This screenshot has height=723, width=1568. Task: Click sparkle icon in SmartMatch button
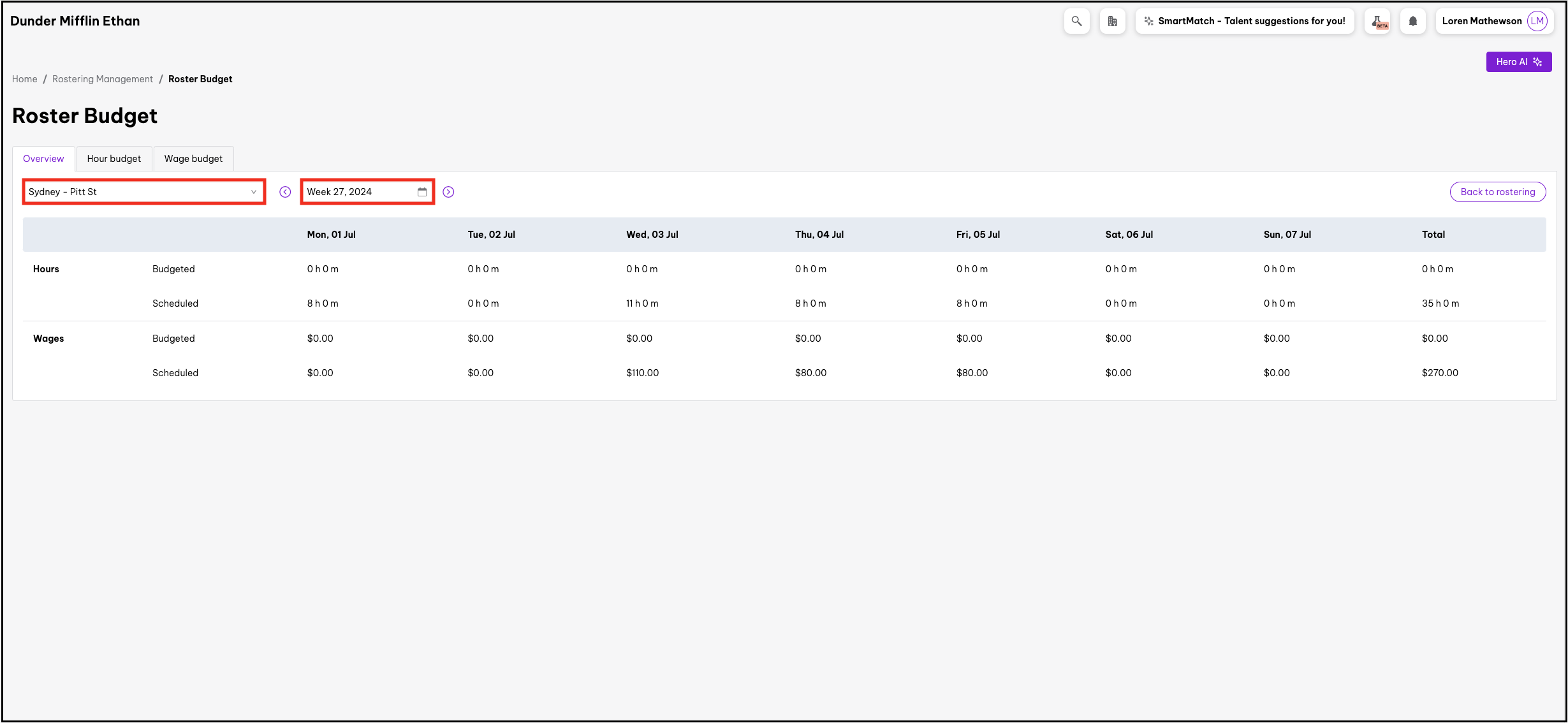tap(1148, 21)
